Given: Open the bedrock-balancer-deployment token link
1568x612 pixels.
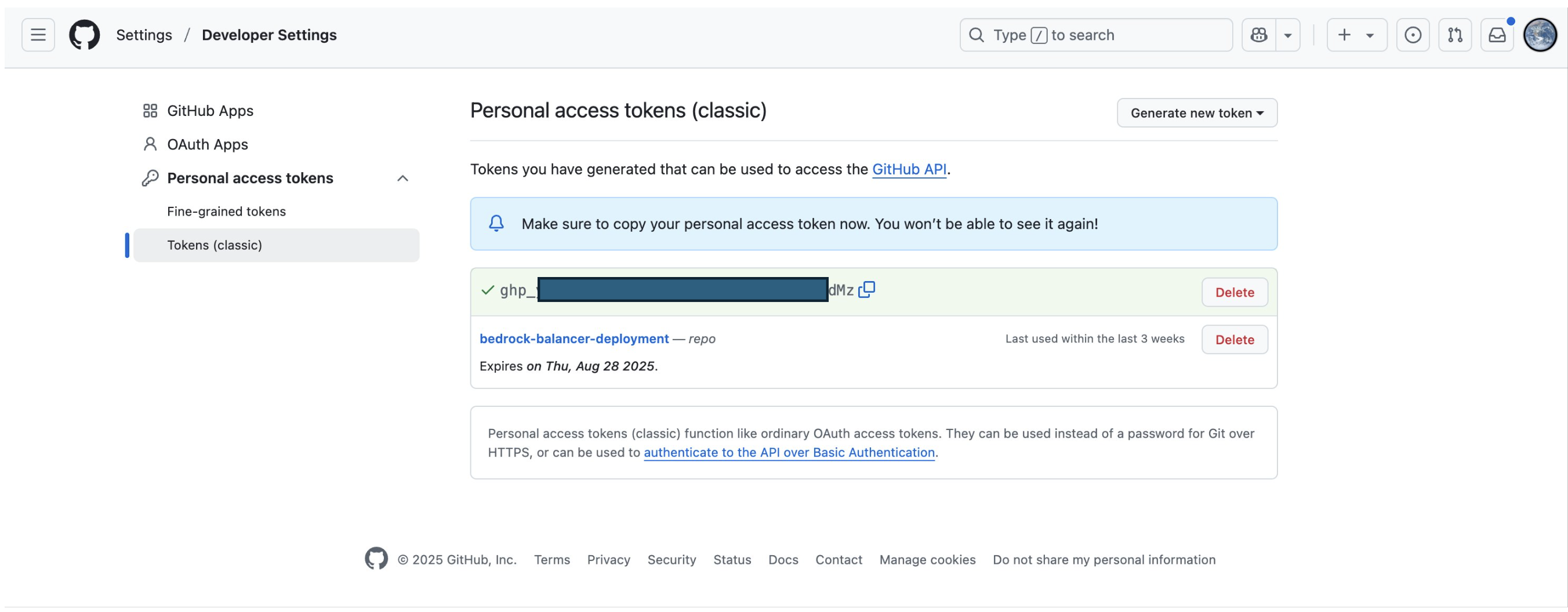Looking at the screenshot, I should tap(574, 338).
